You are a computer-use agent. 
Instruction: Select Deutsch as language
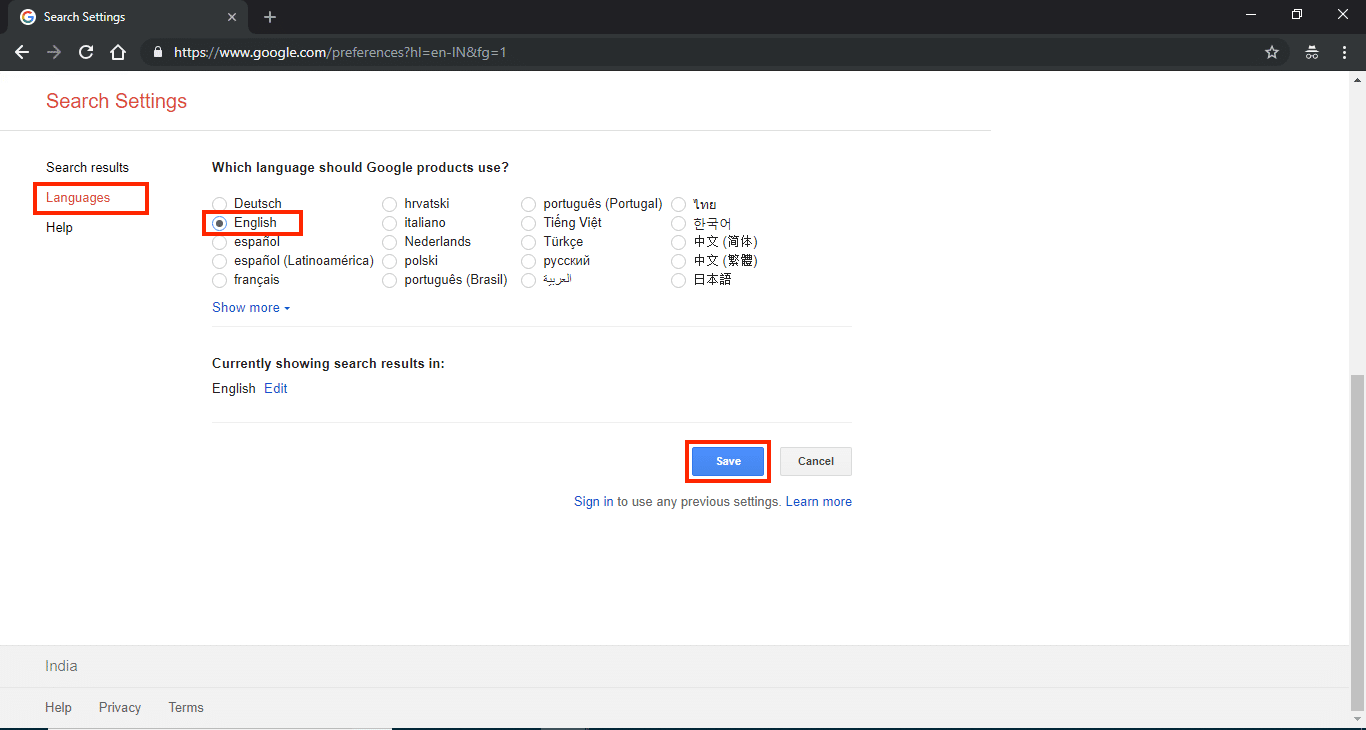click(x=220, y=204)
